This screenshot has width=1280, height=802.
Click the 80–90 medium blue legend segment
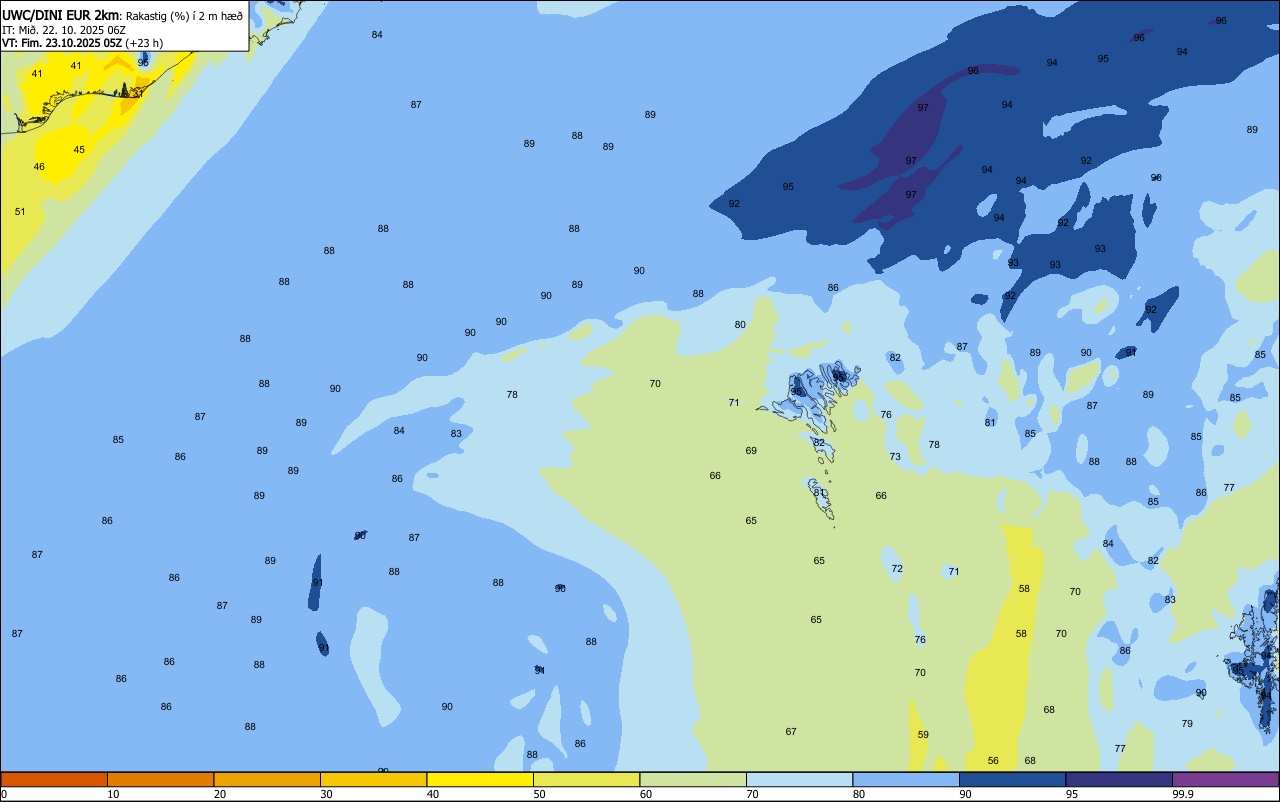pos(906,779)
